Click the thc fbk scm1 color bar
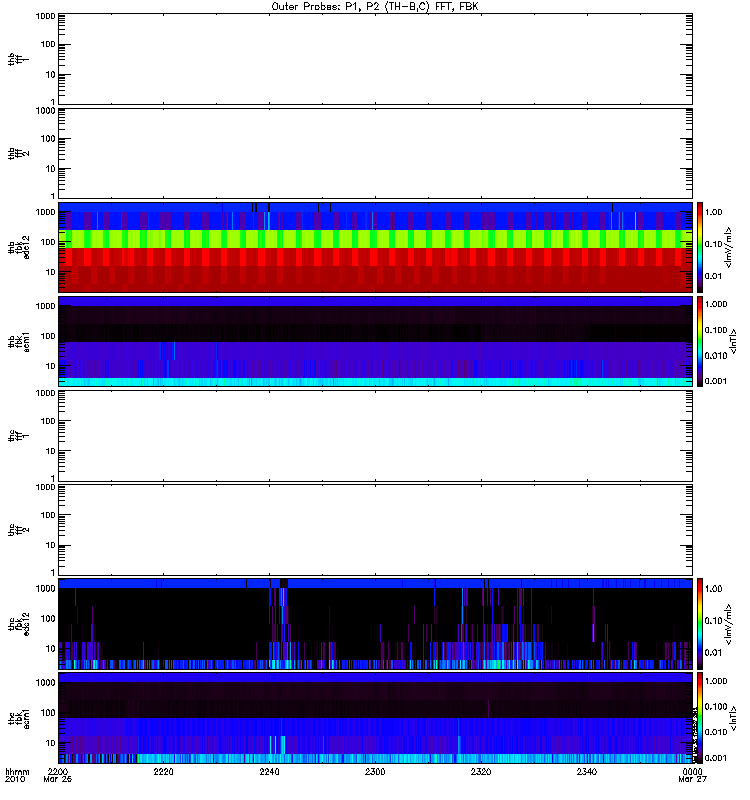 [x=700, y=718]
